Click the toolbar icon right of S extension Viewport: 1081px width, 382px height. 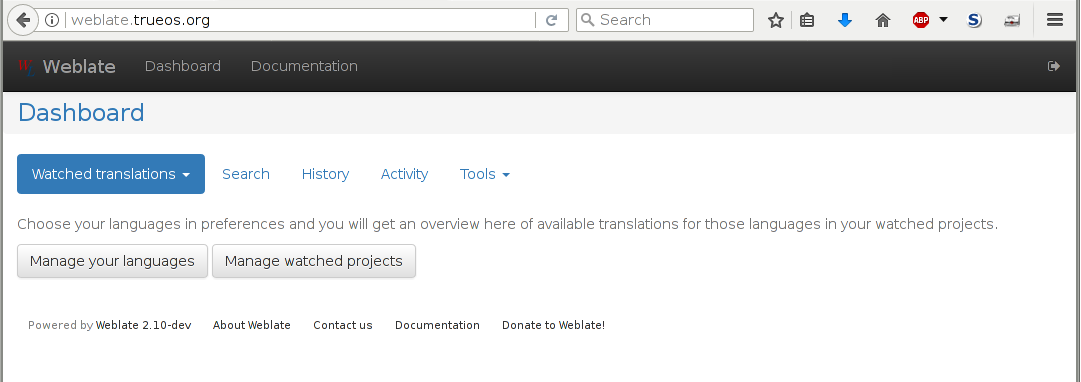[1012, 20]
